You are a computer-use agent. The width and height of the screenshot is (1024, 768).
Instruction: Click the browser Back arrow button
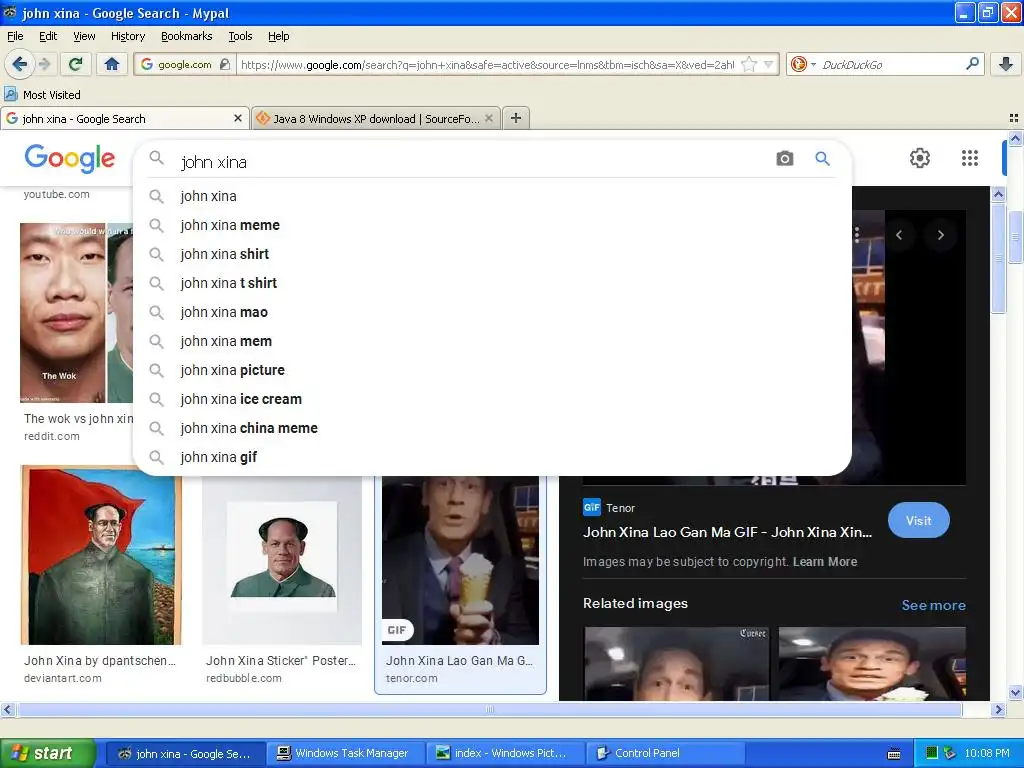tap(20, 64)
